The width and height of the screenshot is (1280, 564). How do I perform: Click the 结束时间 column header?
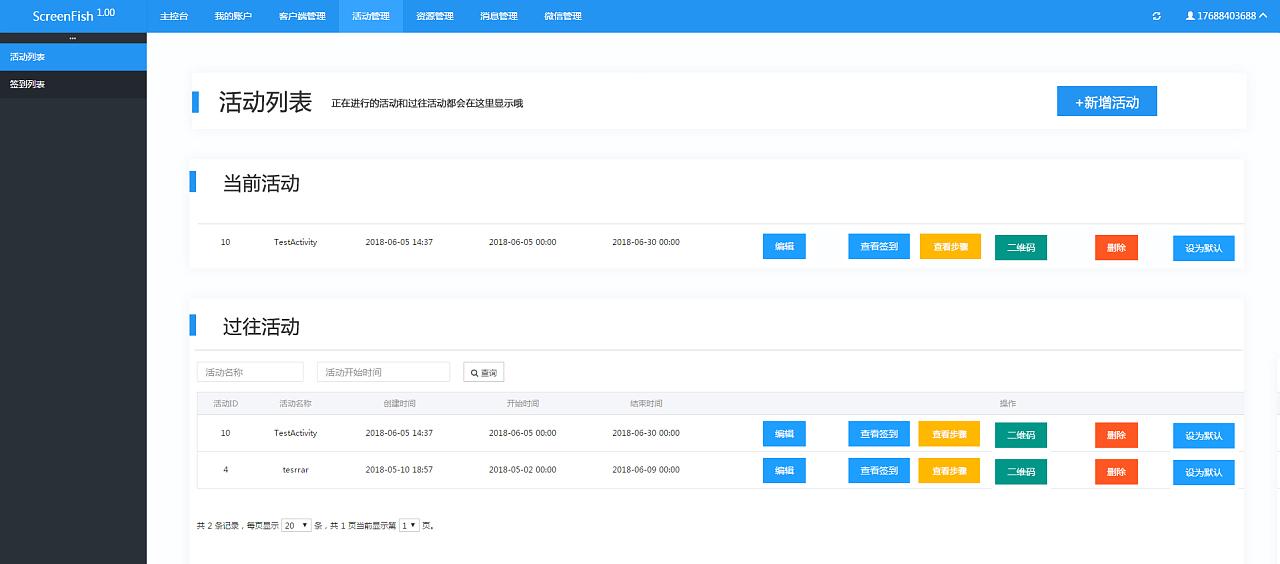(646, 404)
